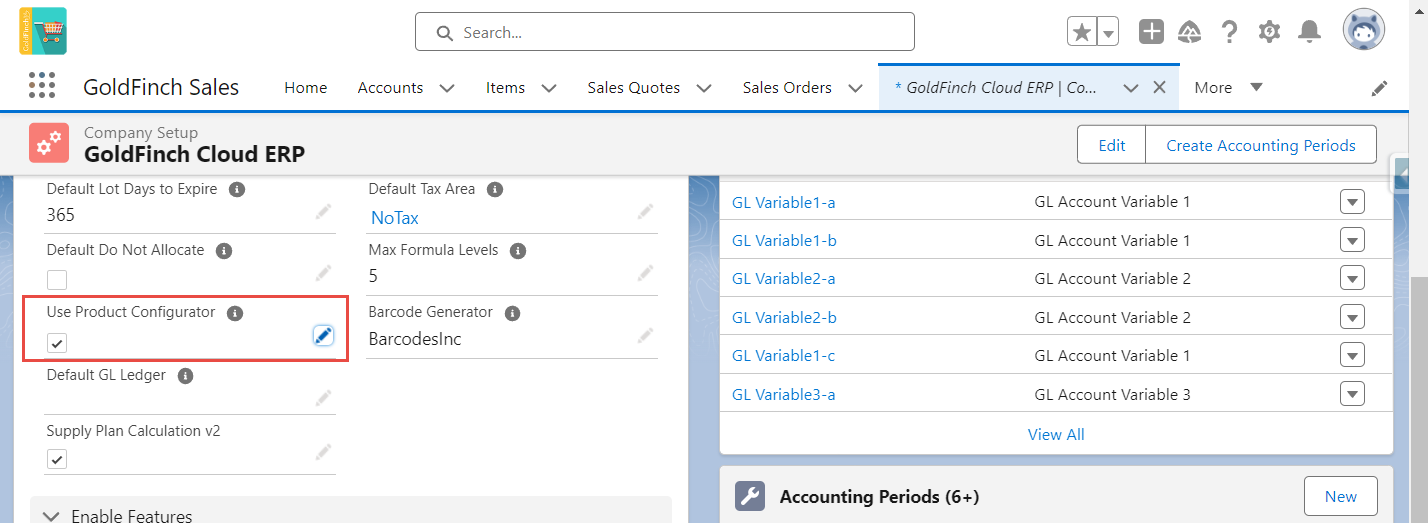Open the Favorites star icon
1428x523 pixels.
click(1082, 32)
